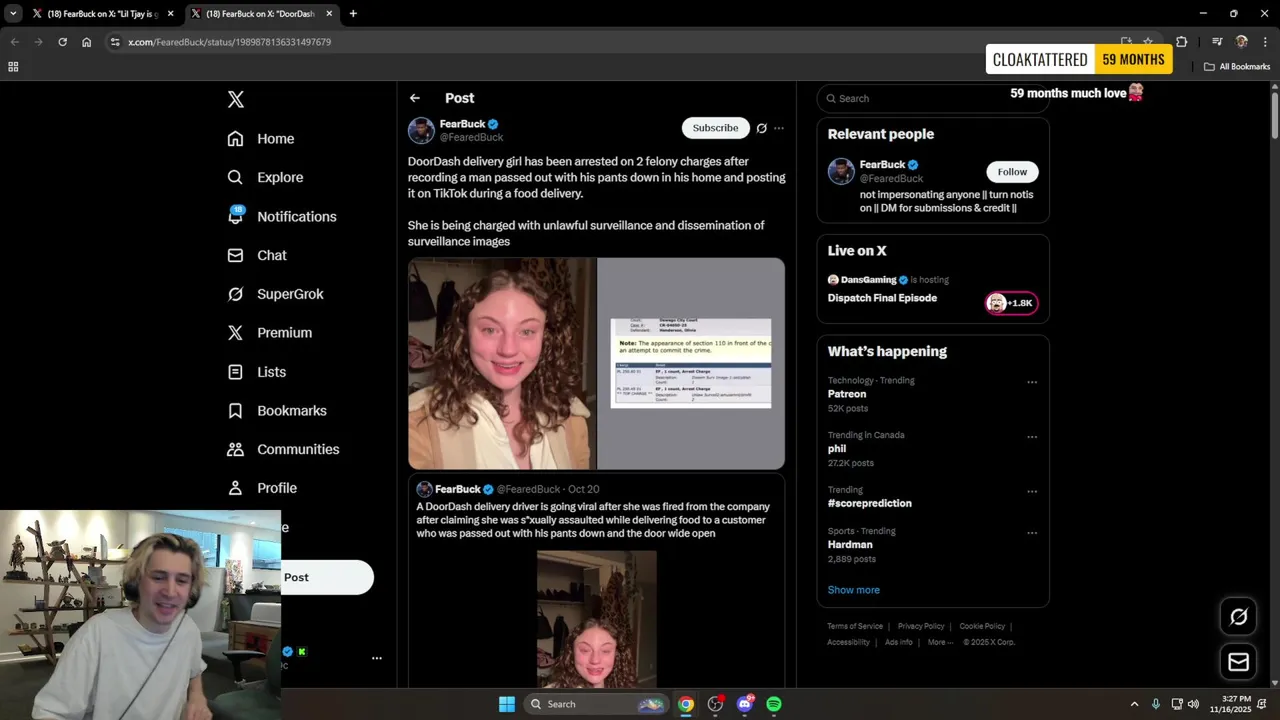Open All Bookmarks folder

coord(1237,67)
